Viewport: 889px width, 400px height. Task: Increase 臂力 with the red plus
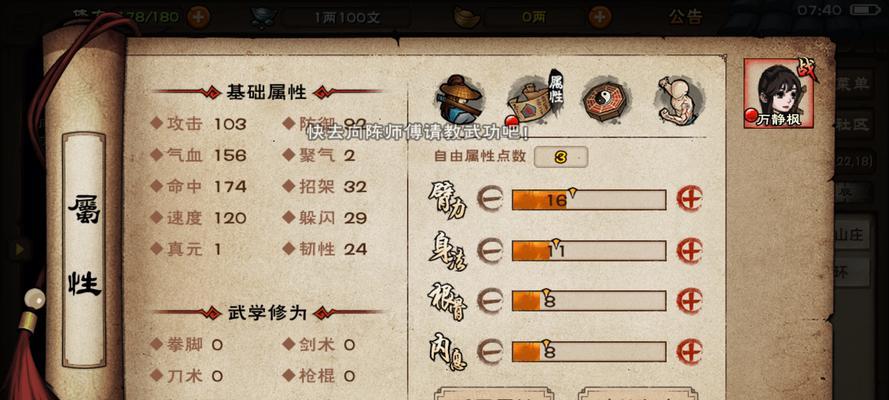point(689,199)
